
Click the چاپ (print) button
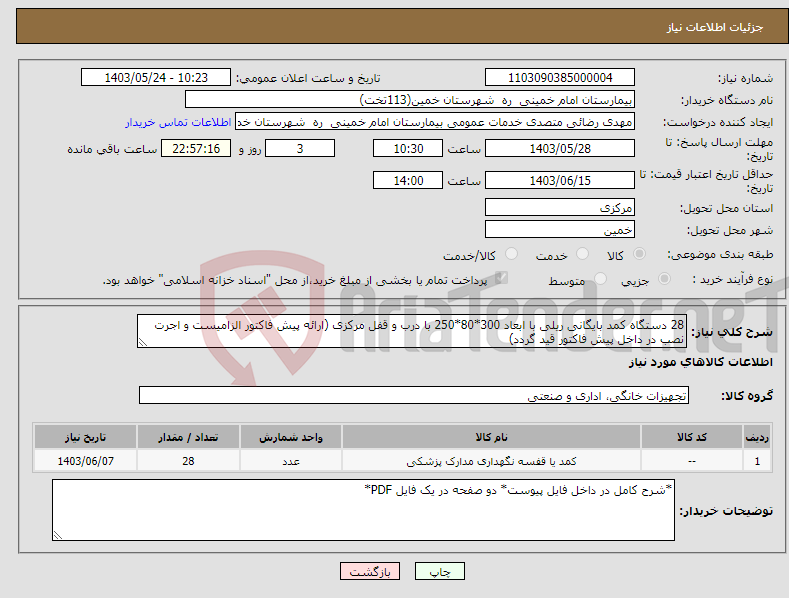(x=439, y=571)
